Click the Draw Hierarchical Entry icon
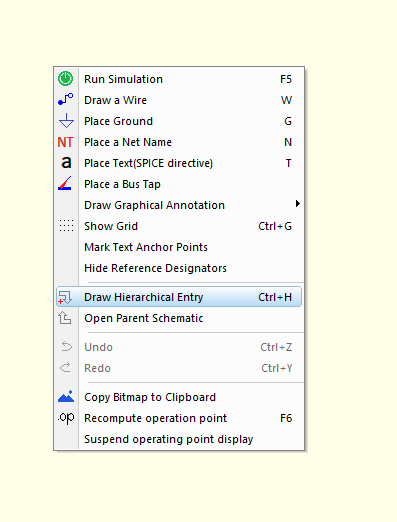 point(65,297)
